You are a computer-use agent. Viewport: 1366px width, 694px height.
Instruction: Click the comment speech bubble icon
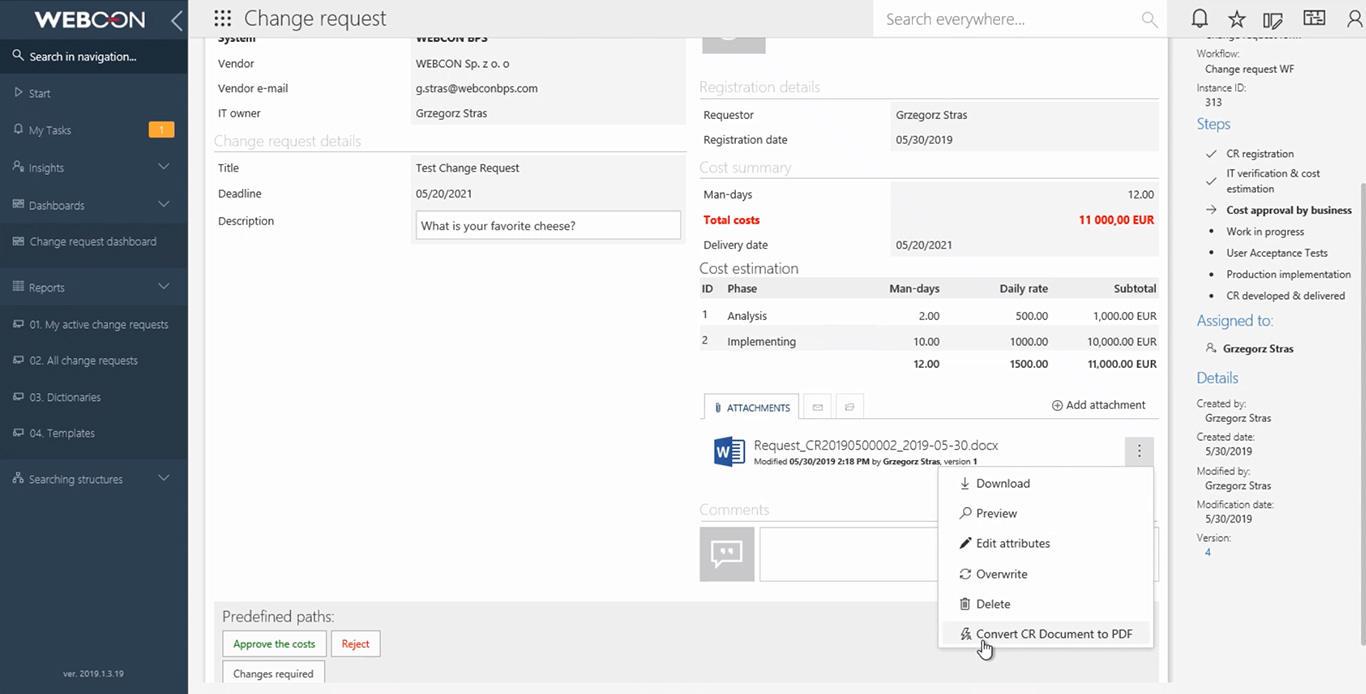tap(726, 554)
